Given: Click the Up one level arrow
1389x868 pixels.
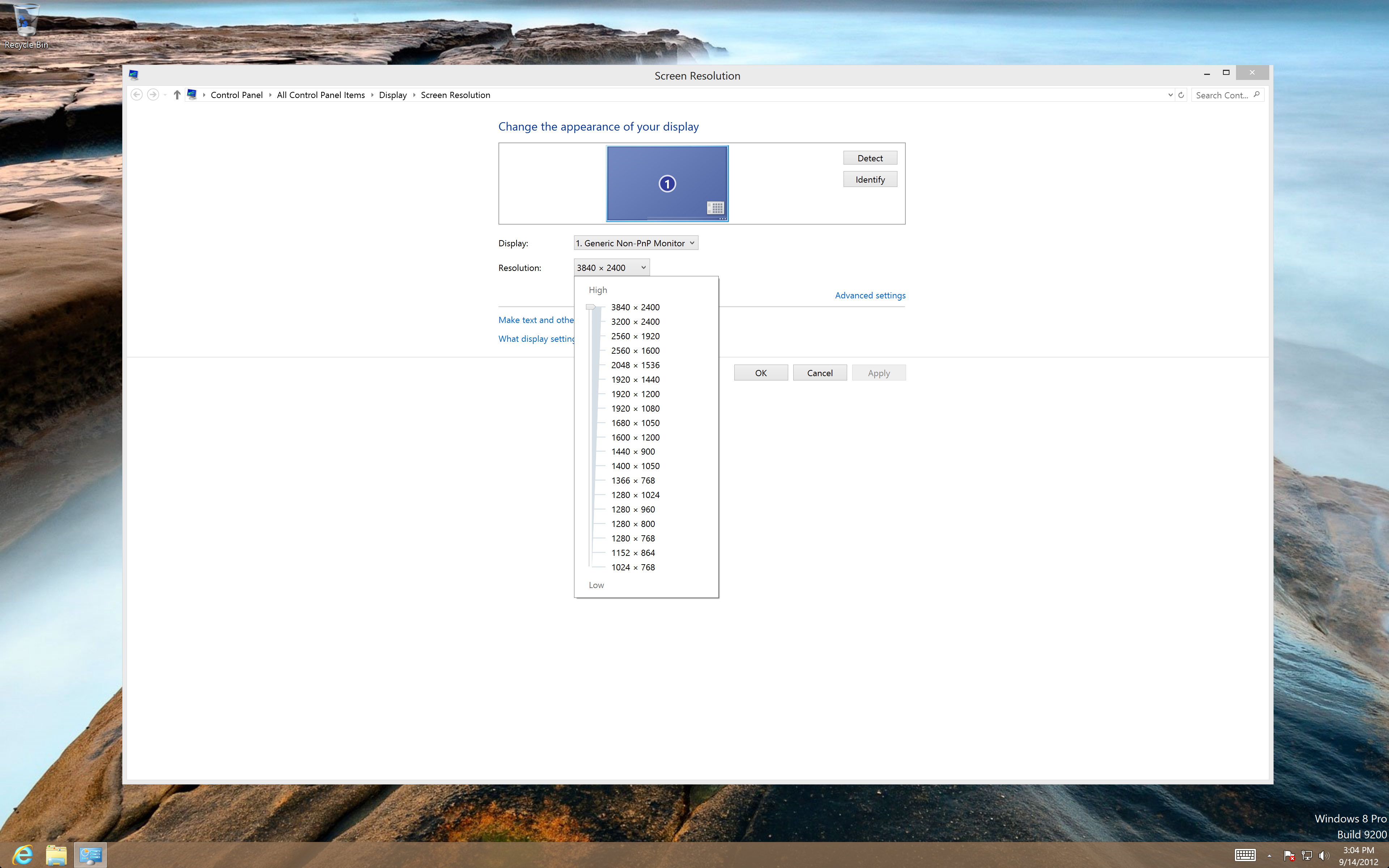Looking at the screenshot, I should coord(177,95).
